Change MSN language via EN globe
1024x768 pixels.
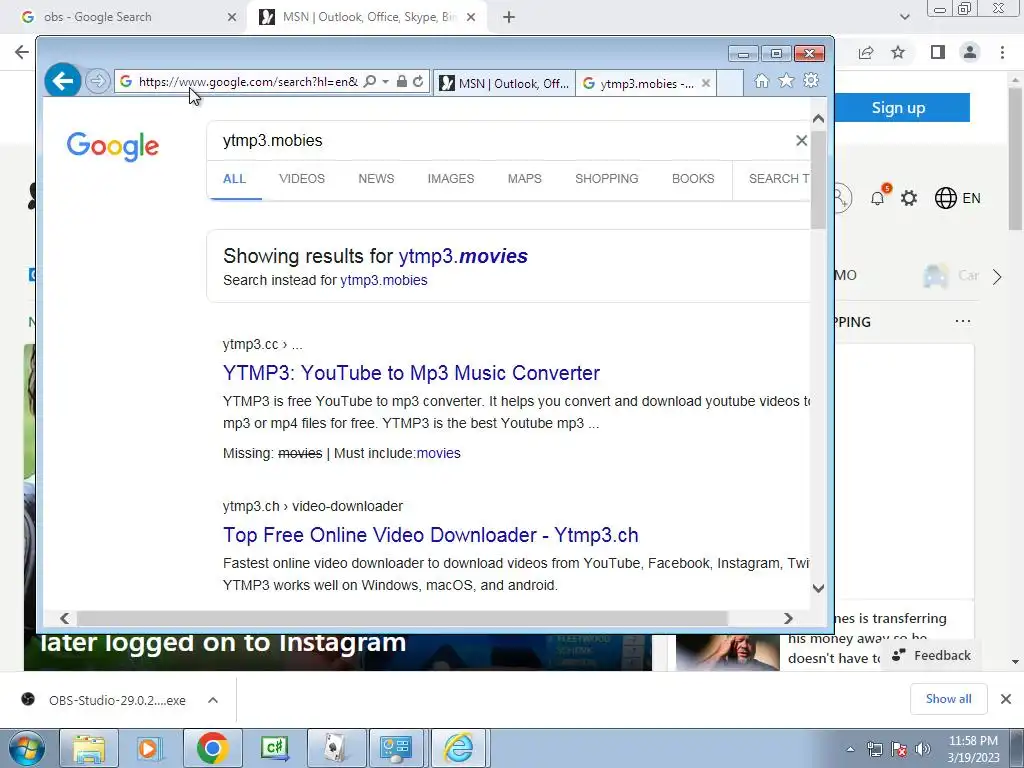(957, 198)
